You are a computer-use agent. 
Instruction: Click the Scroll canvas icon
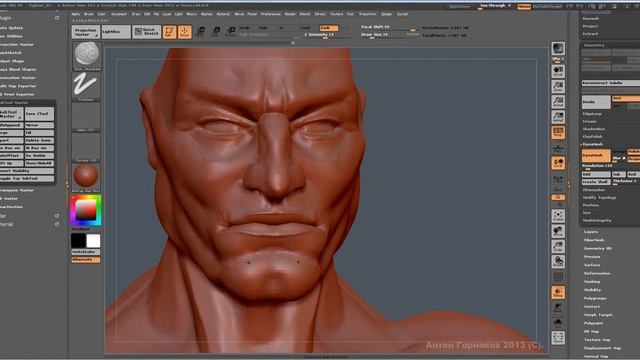click(x=558, y=71)
